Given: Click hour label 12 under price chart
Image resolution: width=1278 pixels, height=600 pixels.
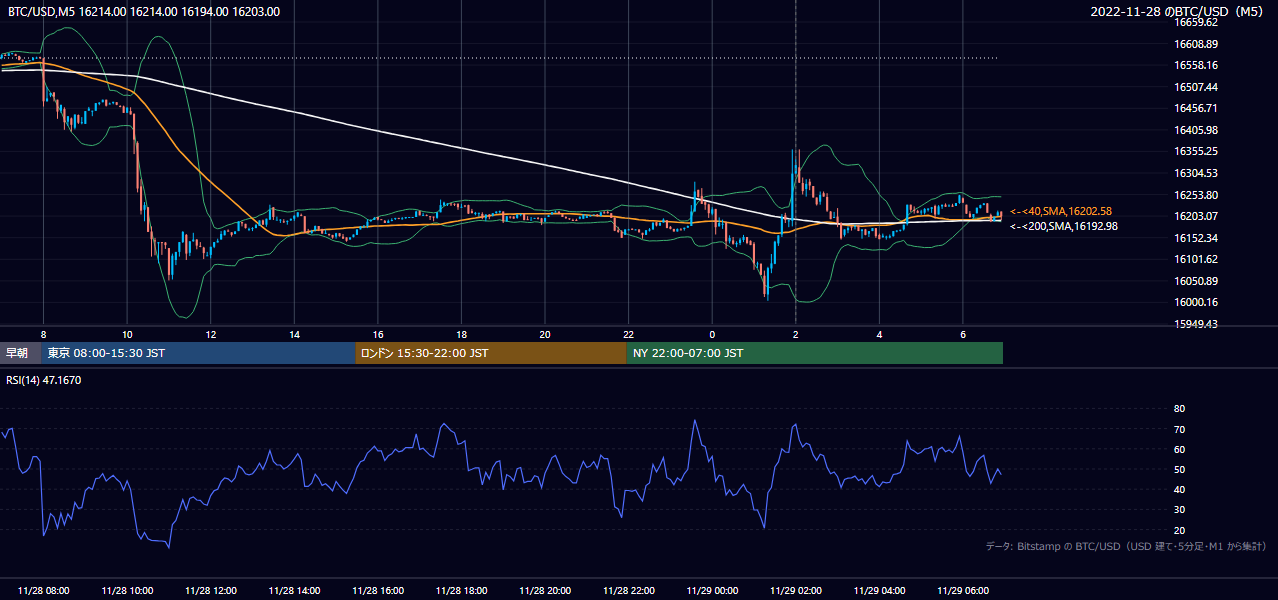Looking at the screenshot, I should tap(211, 333).
